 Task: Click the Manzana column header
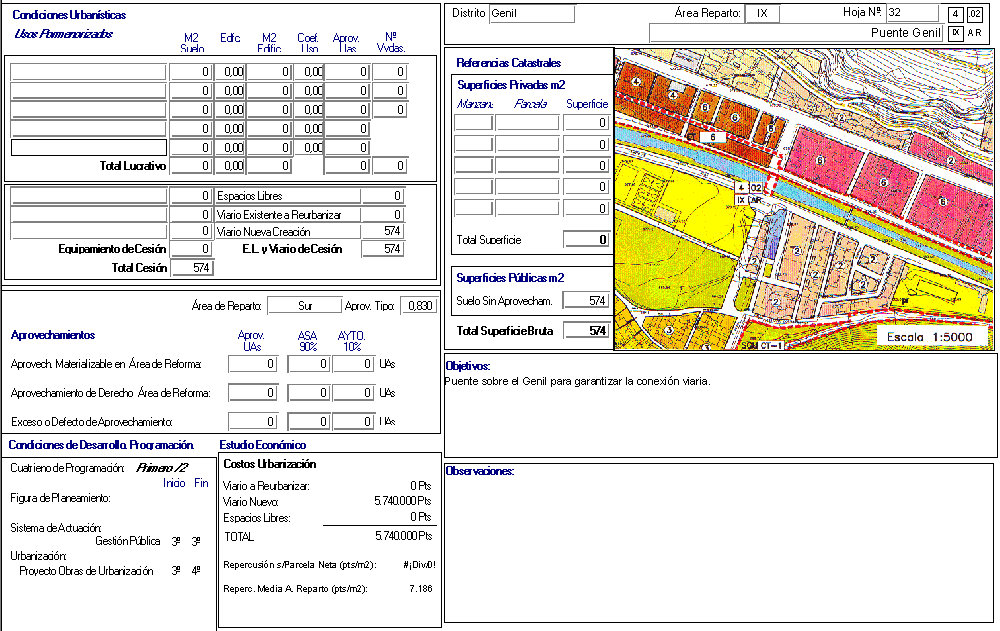[x=475, y=104]
